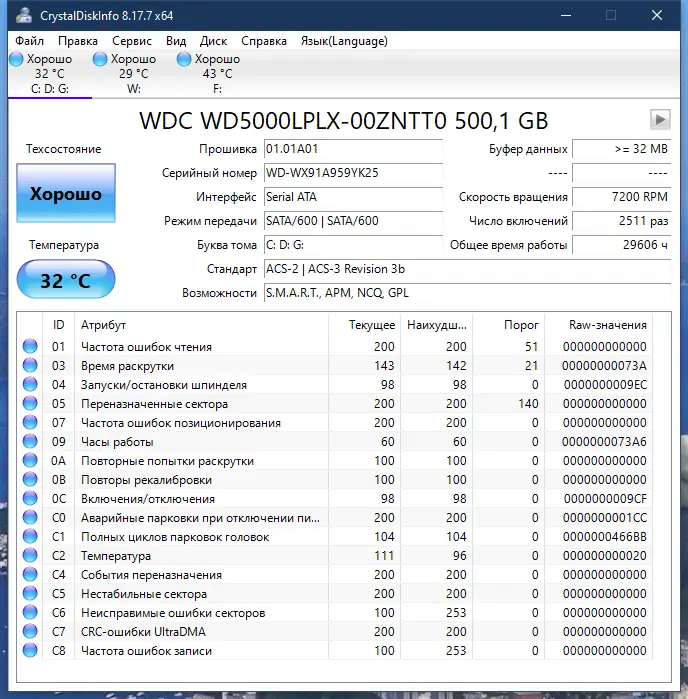Open the Вид menu
Screen dimensions: 688x699
click(176, 41)
